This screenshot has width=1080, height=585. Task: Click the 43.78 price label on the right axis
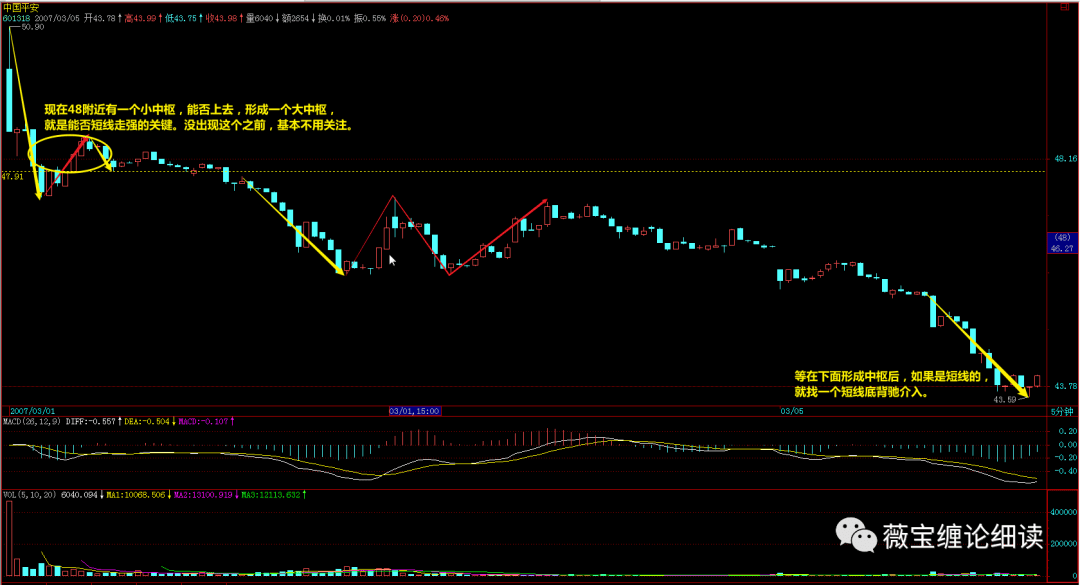1066,386
